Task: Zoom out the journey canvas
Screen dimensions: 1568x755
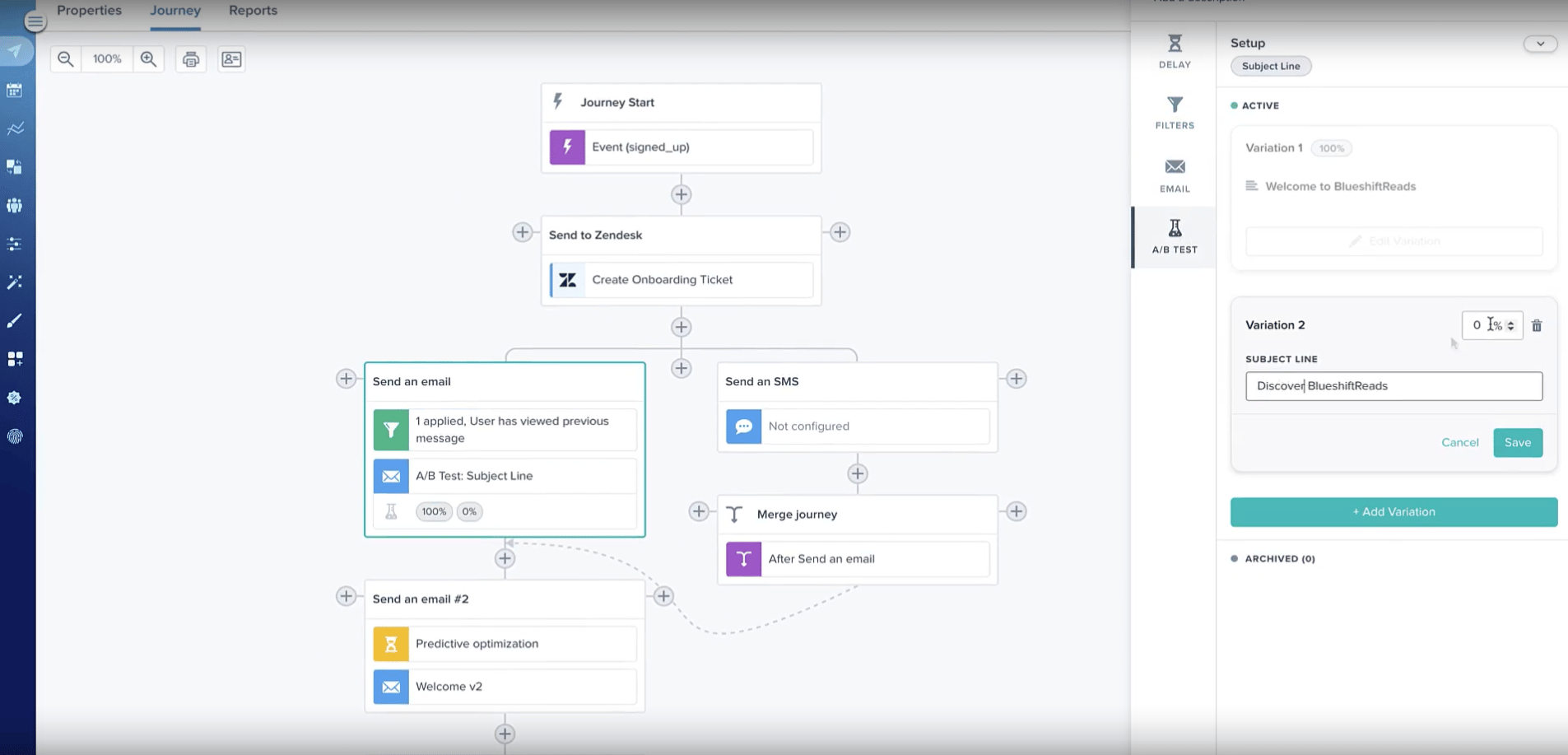Action: coord(66,59)
